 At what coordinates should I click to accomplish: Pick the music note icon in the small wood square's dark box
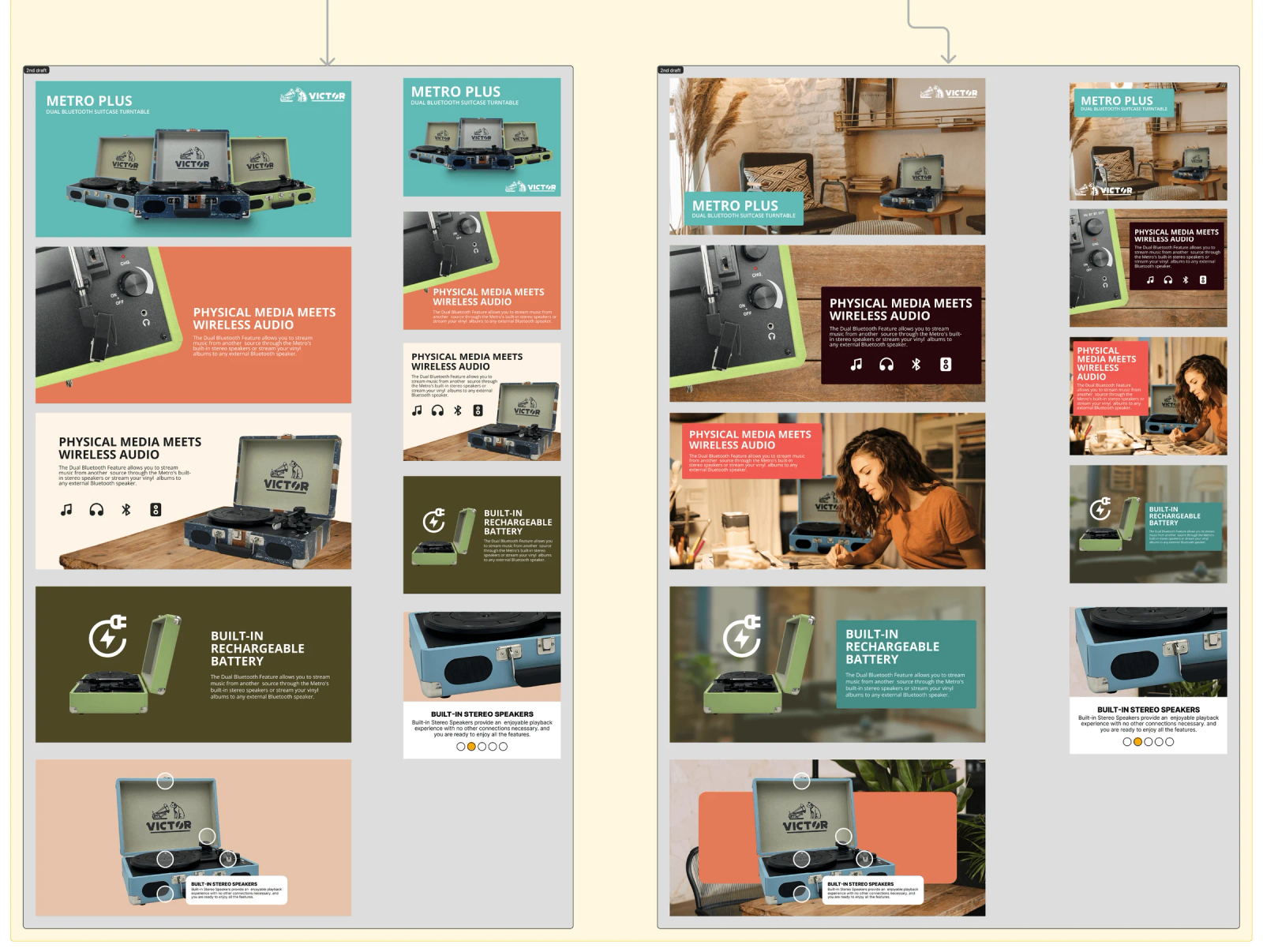tap(1150, 280)
